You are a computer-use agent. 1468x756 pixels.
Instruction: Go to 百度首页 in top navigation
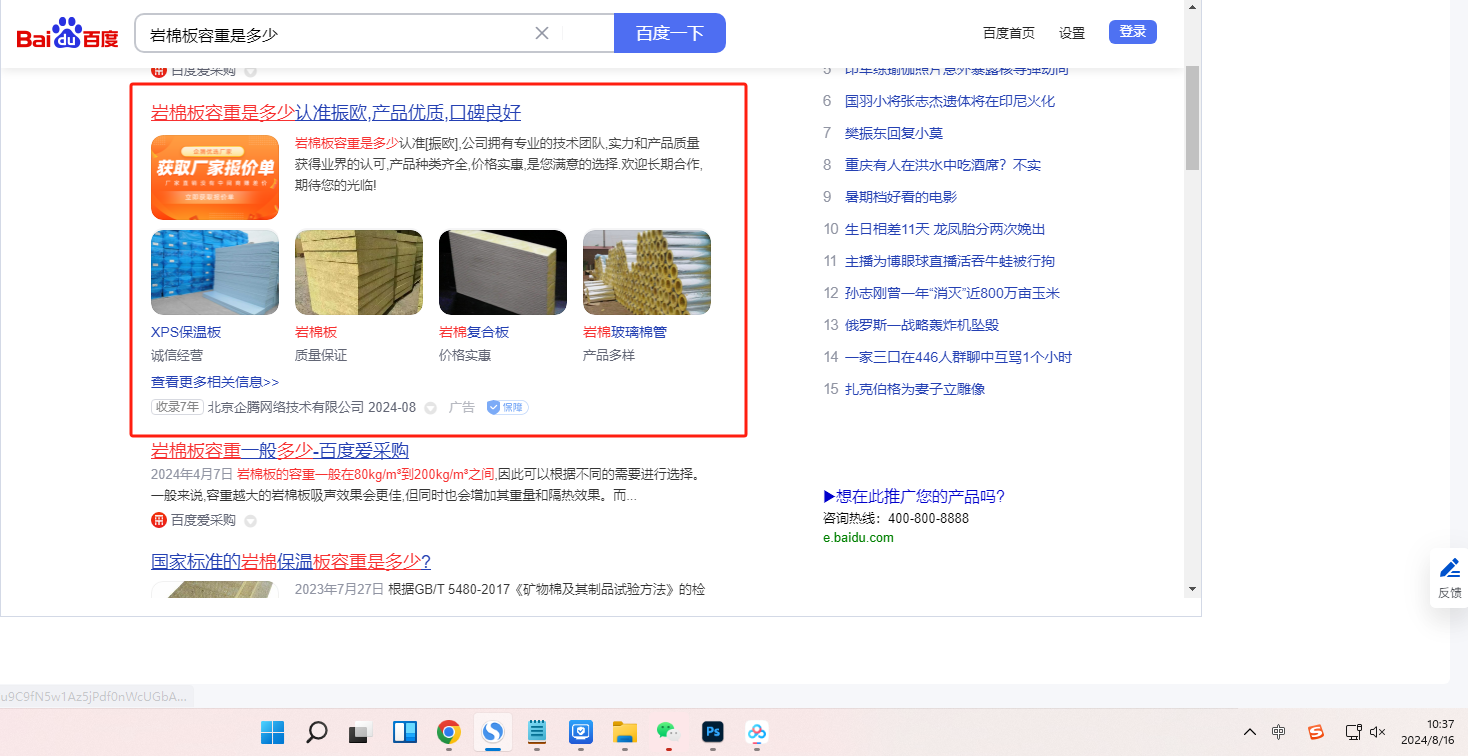(1008, 33)
